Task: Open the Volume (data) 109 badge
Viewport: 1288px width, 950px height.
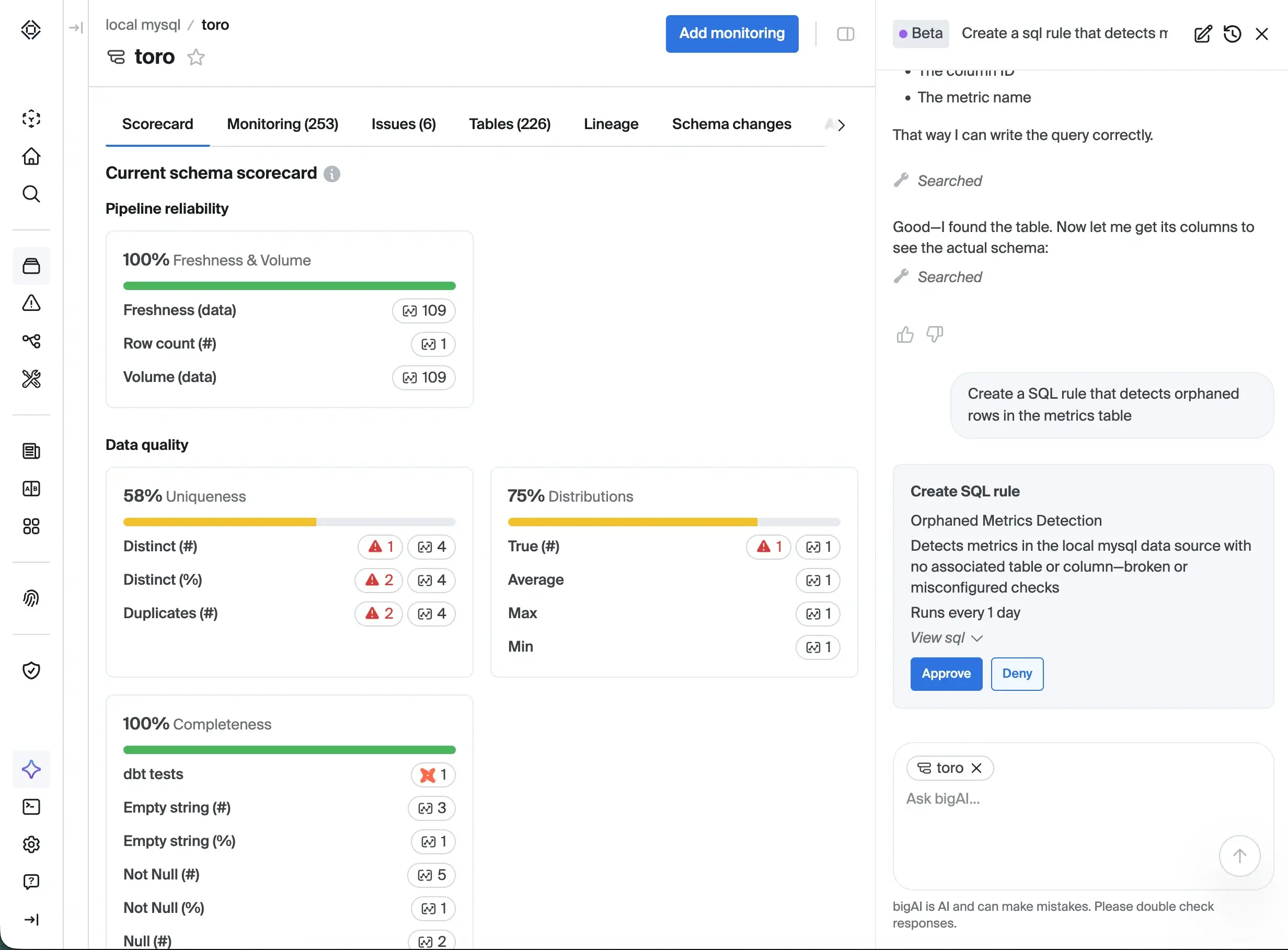Action: [424, 377]
